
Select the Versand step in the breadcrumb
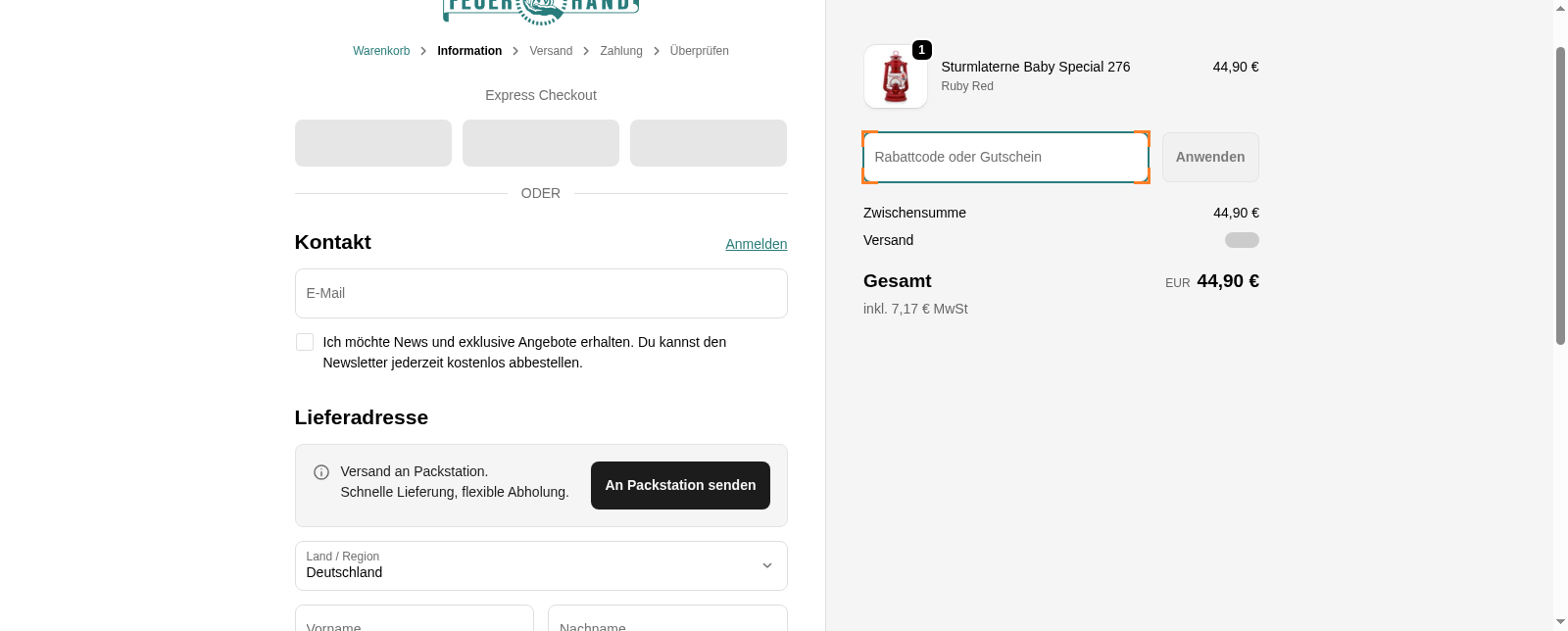pos(551,50)
